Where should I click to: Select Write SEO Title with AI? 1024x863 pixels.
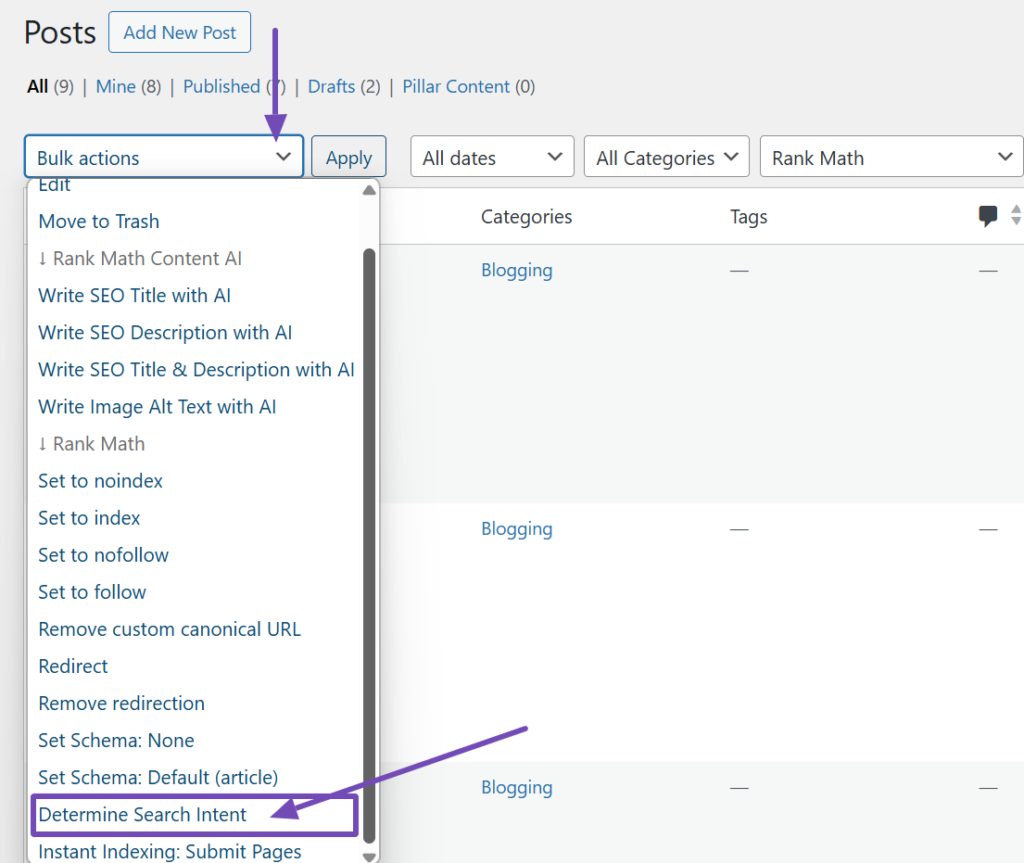[x=135, y=296]
